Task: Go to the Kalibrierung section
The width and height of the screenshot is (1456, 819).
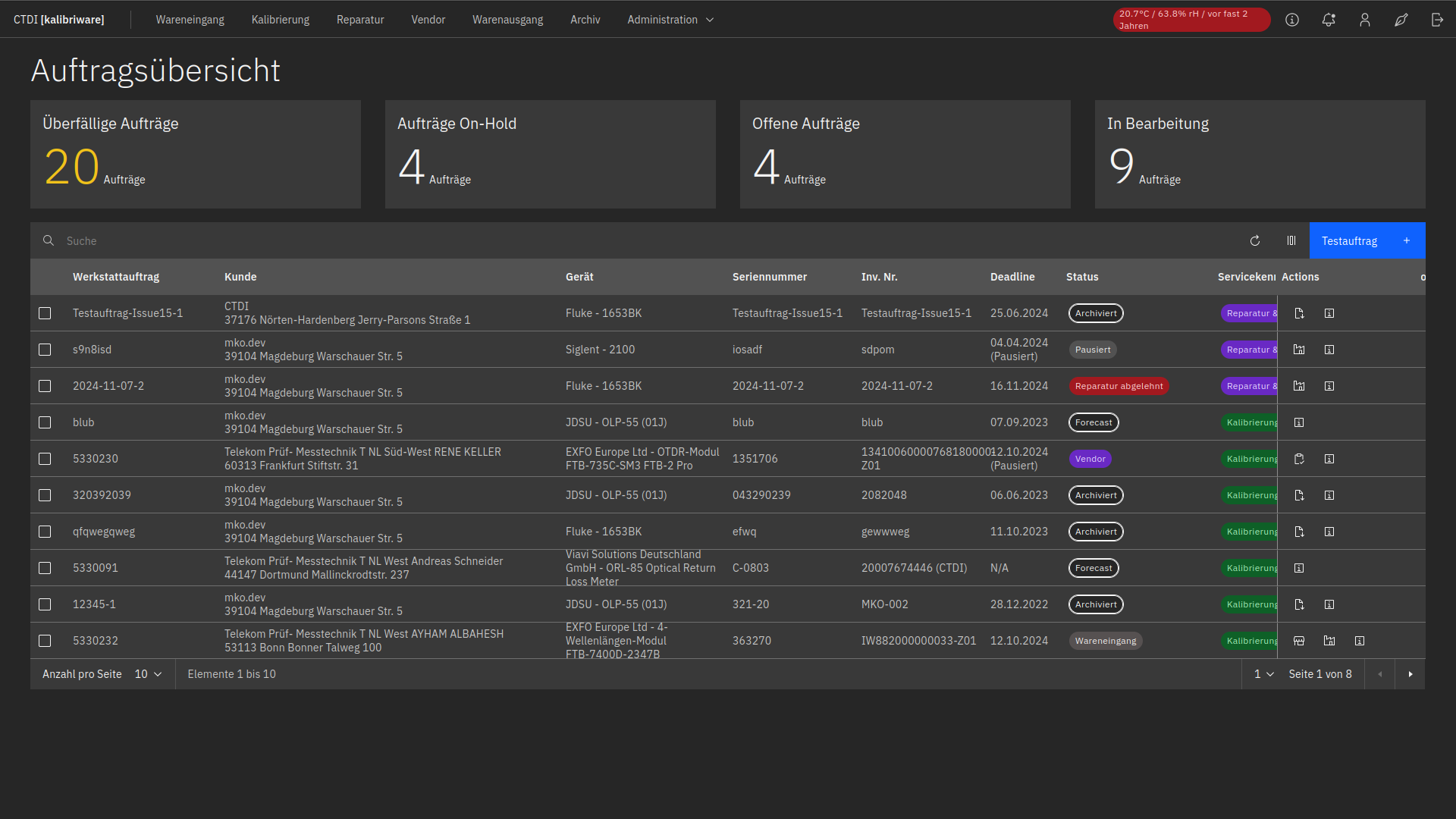Action: coord(281,20)
